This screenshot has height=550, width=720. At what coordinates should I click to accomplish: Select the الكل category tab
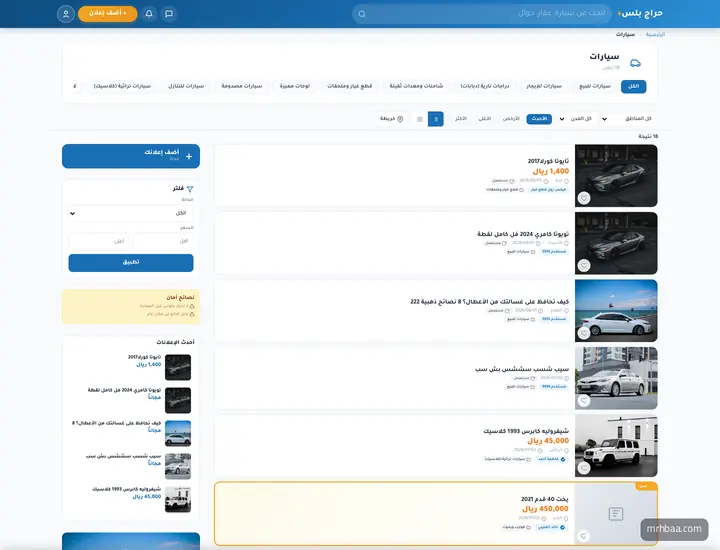633,86
